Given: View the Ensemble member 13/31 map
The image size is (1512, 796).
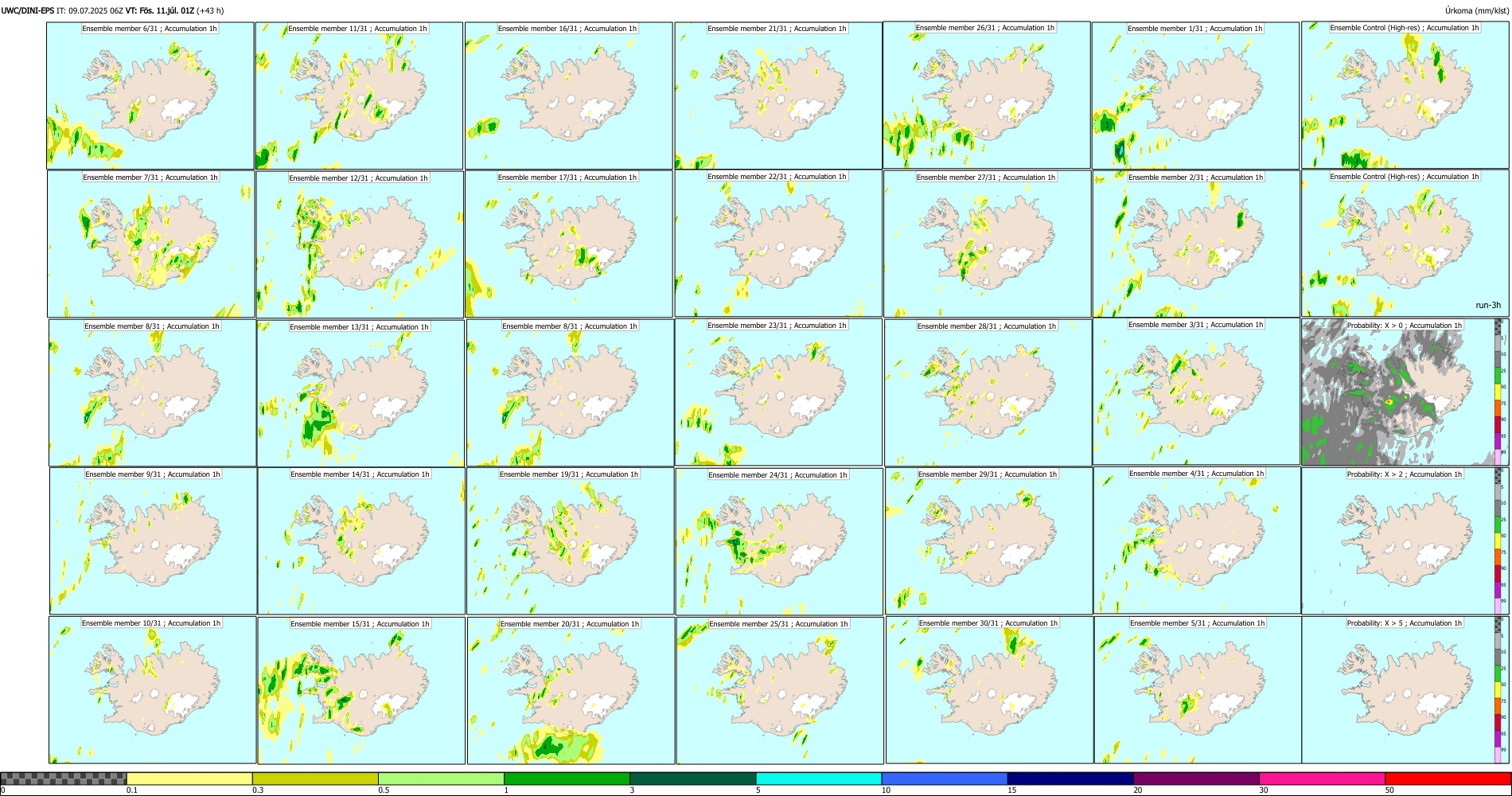Looking at the screenshot, I should tap(360, 393).
